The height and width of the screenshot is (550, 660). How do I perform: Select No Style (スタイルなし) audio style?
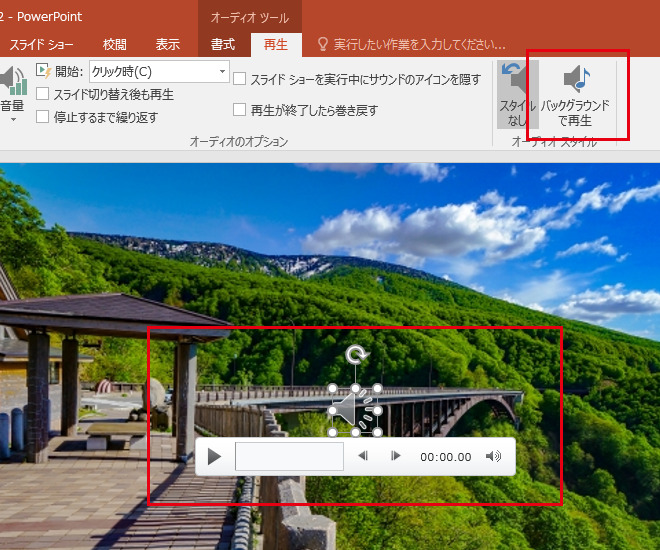tap(518, 94)
